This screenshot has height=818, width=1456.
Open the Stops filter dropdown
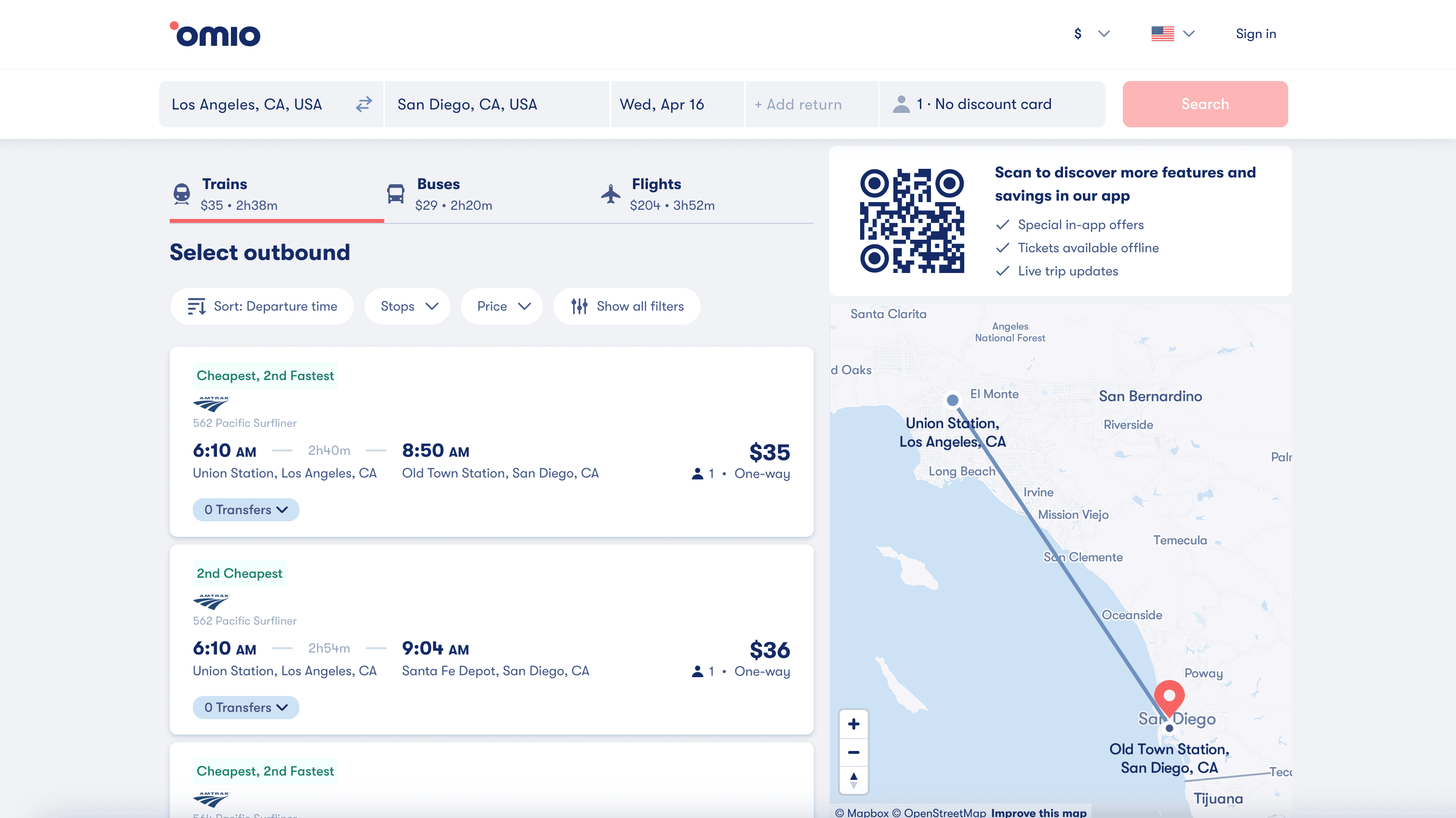[407, 306]
